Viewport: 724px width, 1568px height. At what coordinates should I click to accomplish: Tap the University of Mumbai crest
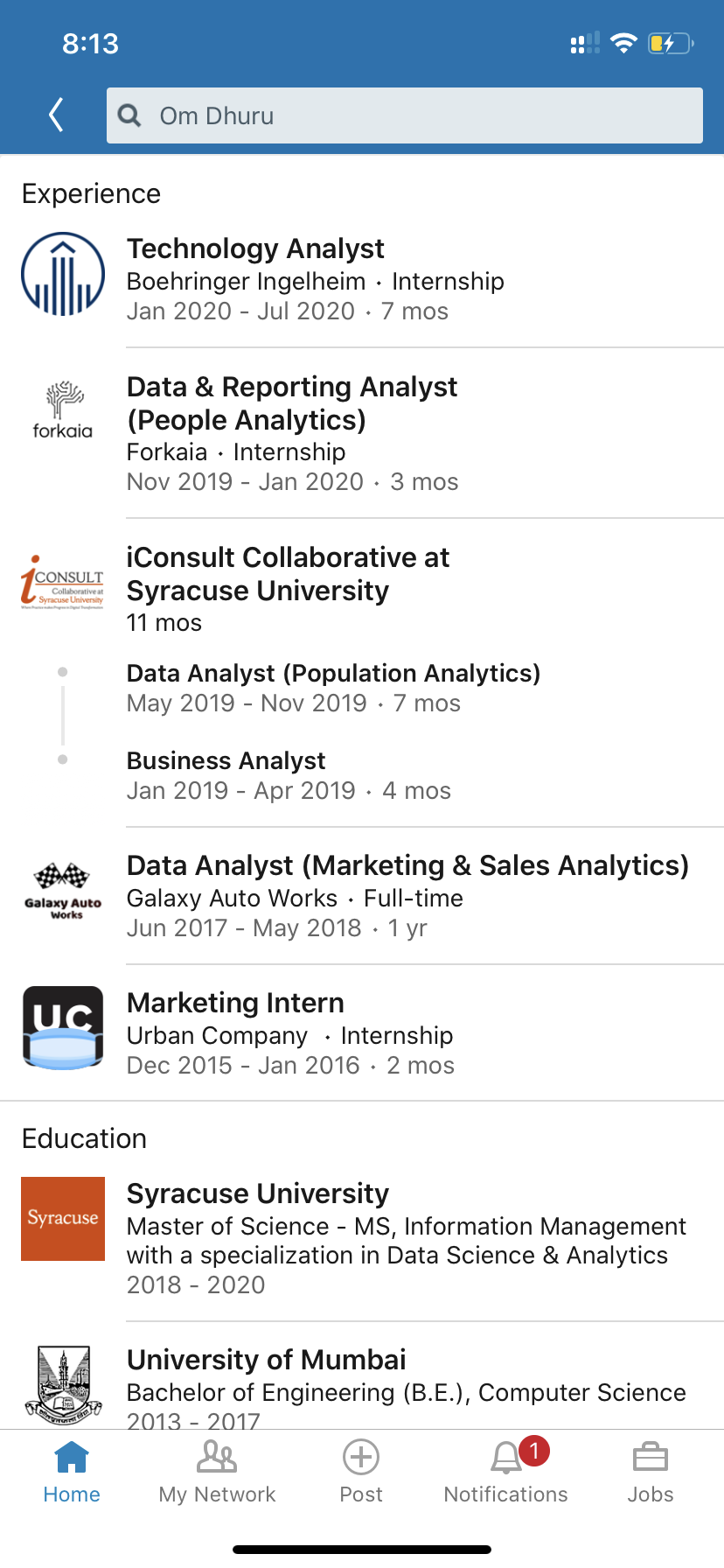[63, 1384]
